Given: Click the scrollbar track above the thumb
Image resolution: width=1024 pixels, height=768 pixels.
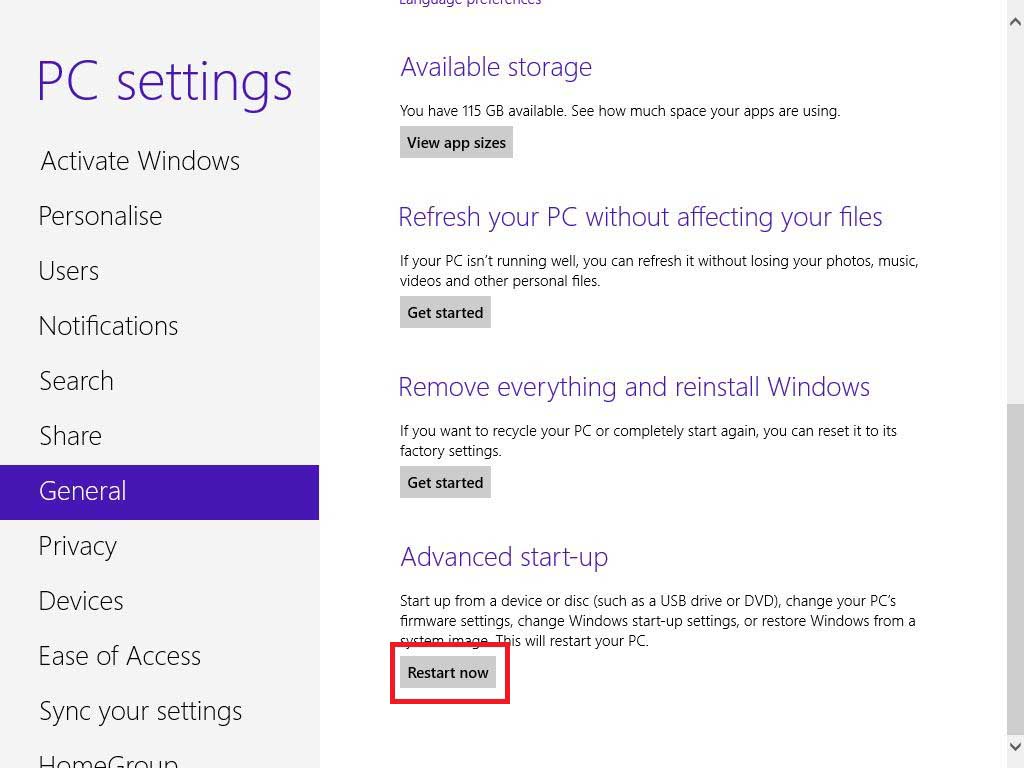Looking at the screenshot, I should click(1015, 200).
